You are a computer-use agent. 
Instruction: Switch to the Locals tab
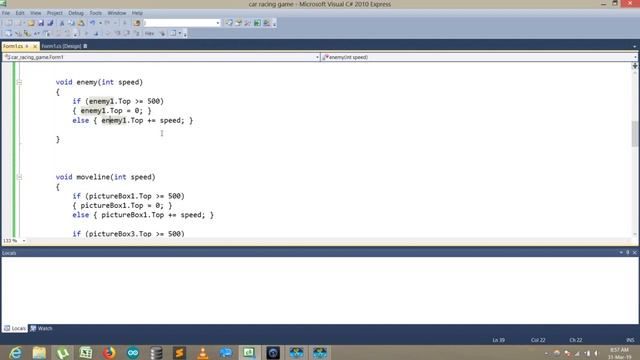click(x=15, y=328)
